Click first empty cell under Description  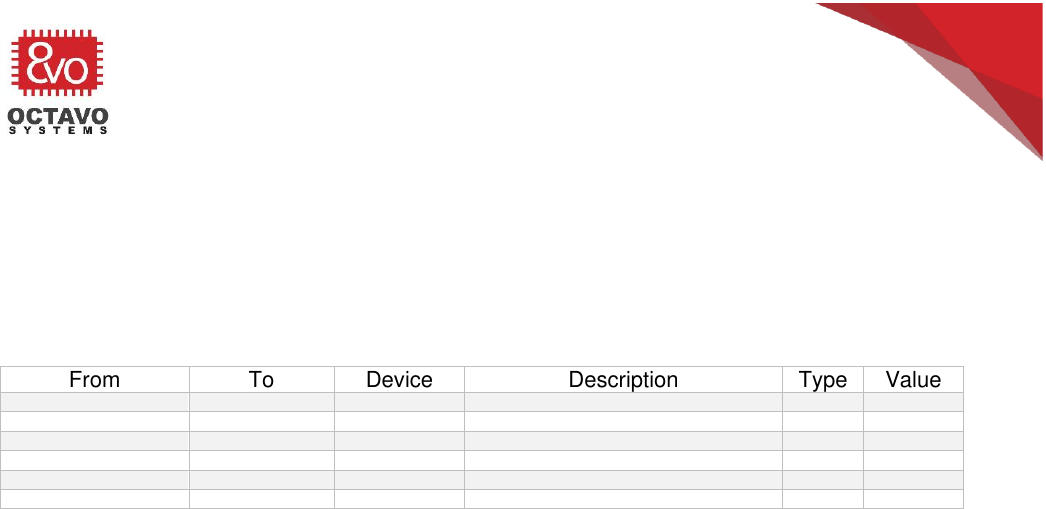[x=623, y=402]
